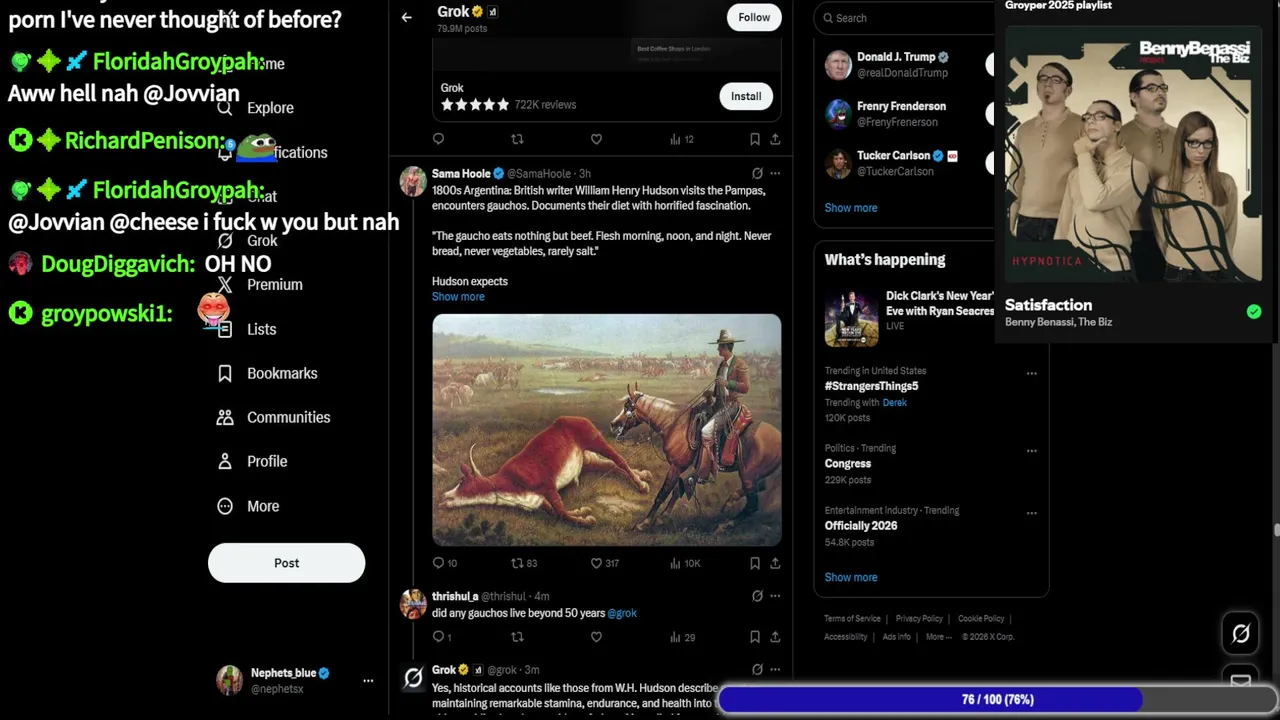Click the white Post button
Screen dimensions: 1280x720
pos(286,563)
